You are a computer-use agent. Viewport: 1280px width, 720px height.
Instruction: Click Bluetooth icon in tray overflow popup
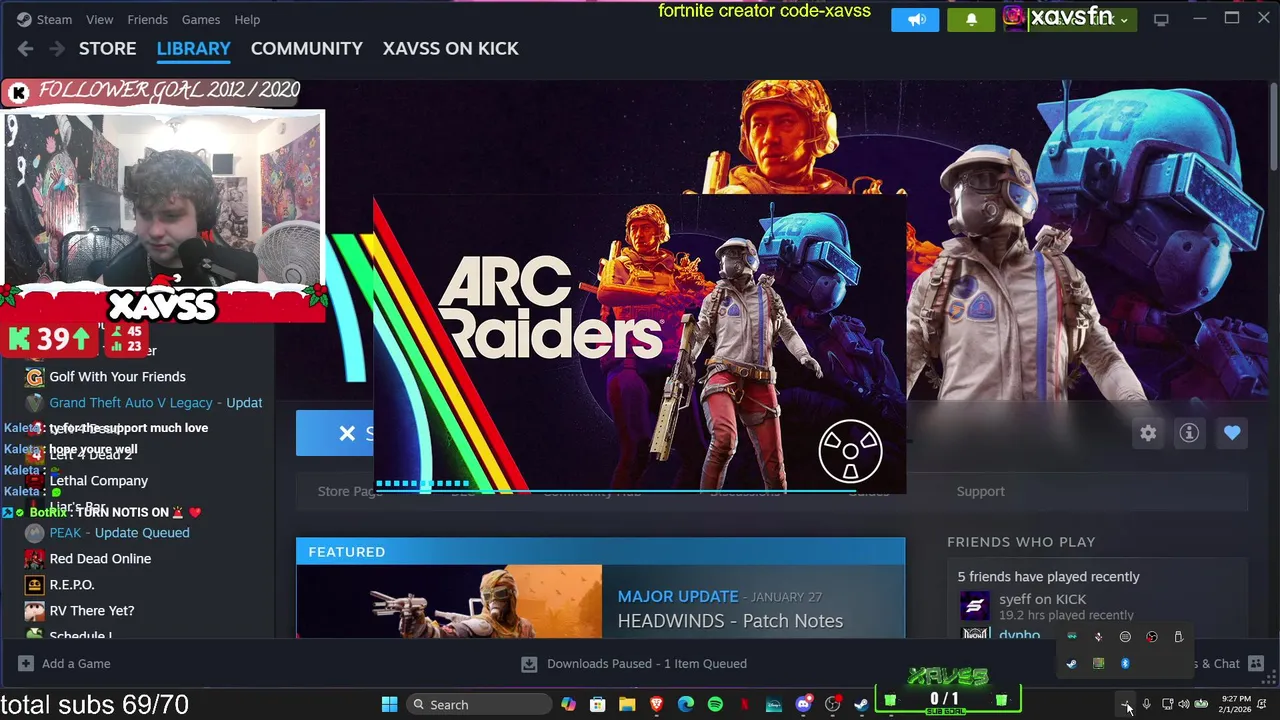pyautogui.click(x=1125, y=664)
